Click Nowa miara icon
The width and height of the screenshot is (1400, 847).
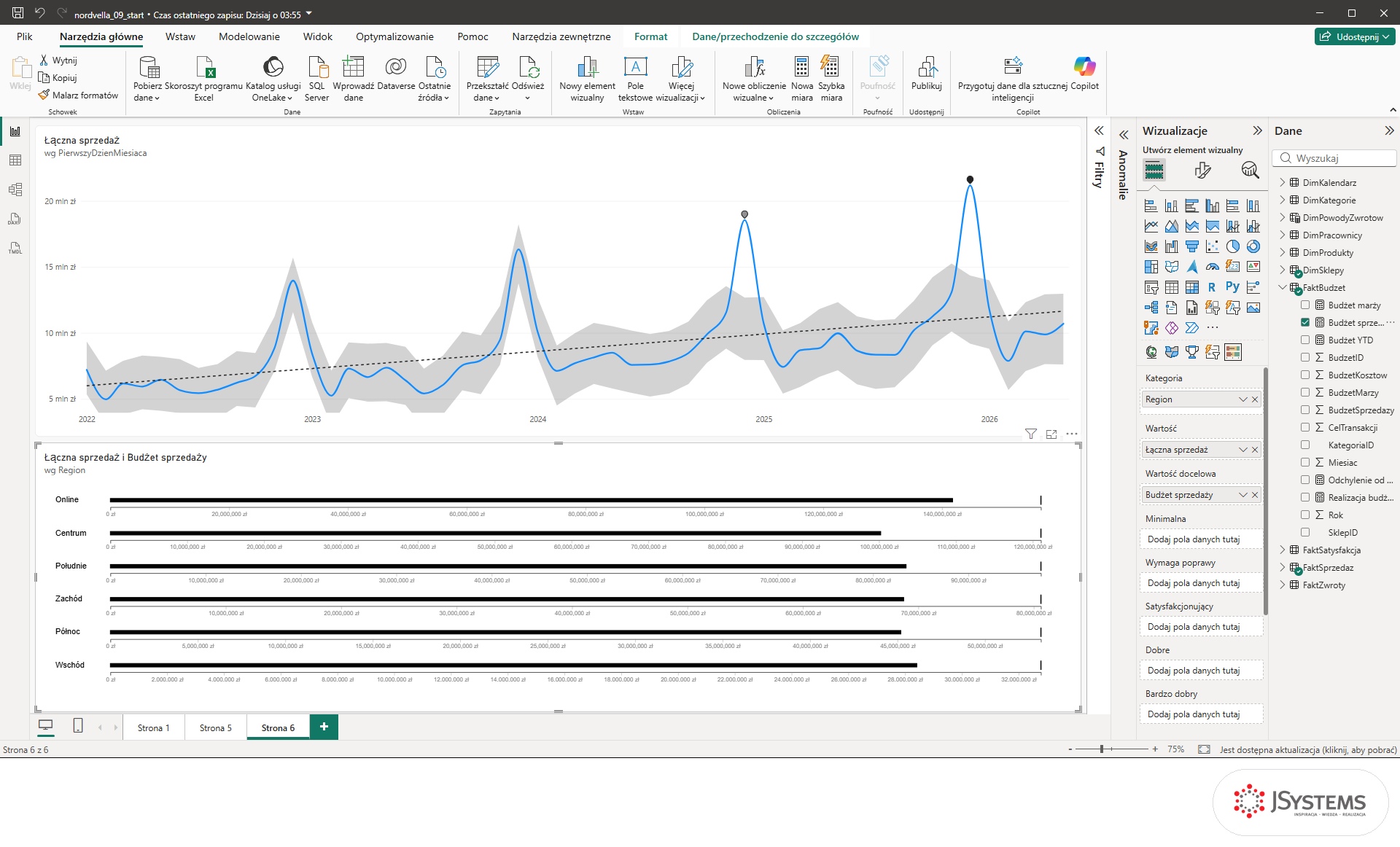point(802,79)
